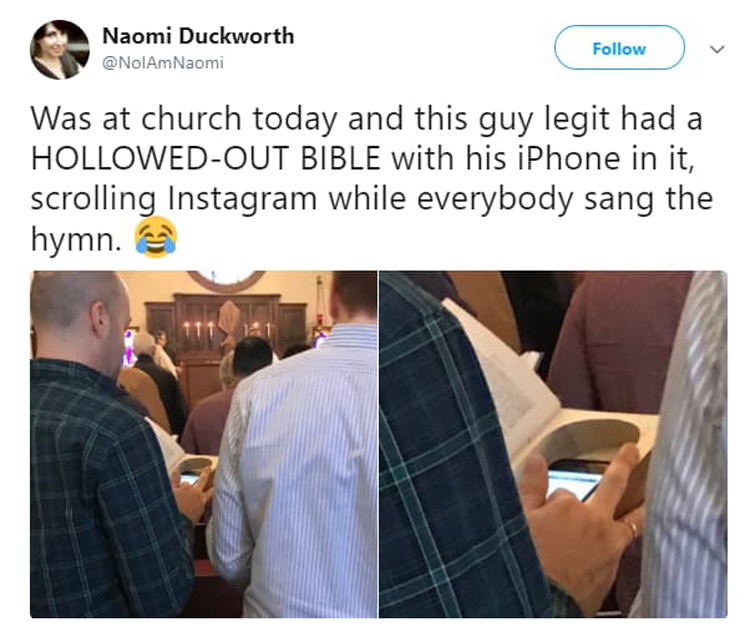Click the iPhone screen in the right photo
Image resolution: width=750 pixels, height=627 pixels.
(x=574, y=483)
